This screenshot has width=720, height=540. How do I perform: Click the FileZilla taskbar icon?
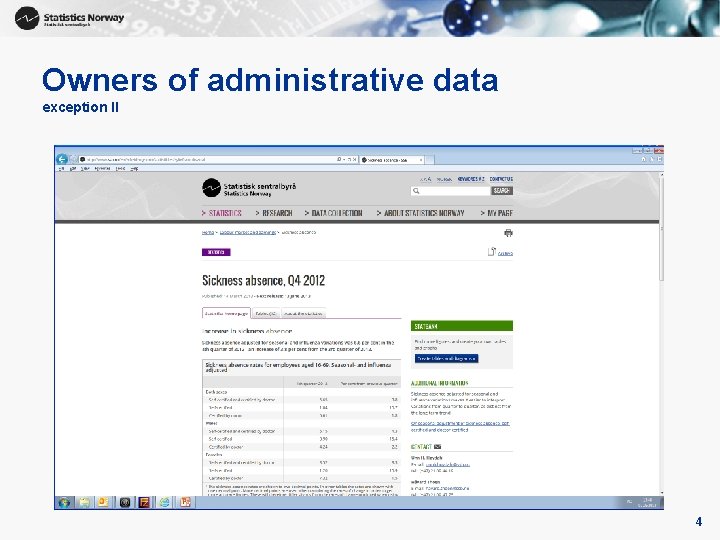point(144,502)
